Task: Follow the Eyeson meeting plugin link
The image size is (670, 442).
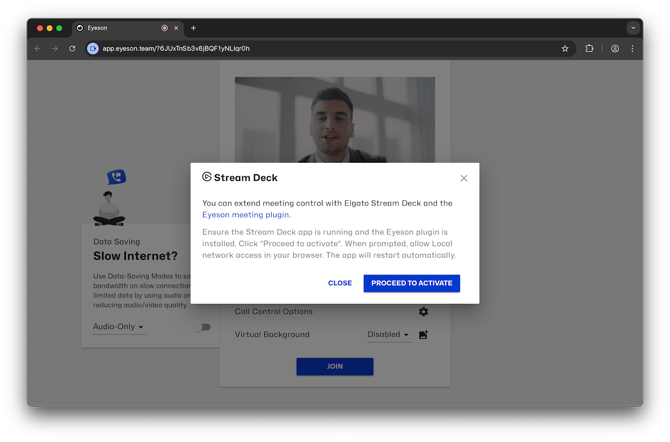Action: point(246,215)
